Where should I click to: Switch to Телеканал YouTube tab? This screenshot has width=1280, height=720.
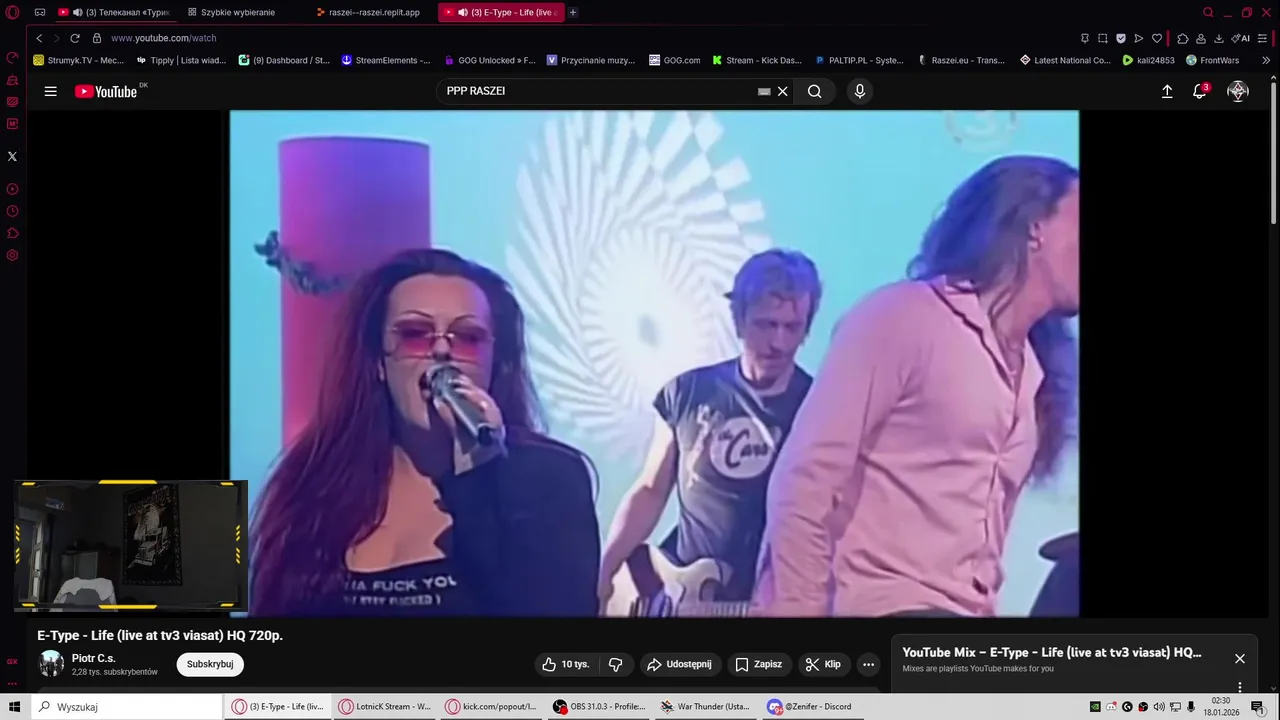[x=114, y=12]
